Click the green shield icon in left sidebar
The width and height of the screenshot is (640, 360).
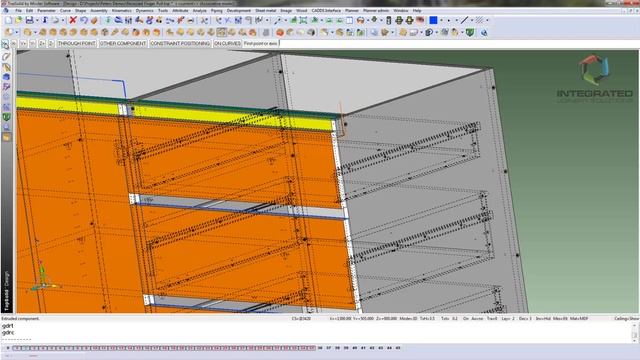pyautogui.click(x=6, y=117)
